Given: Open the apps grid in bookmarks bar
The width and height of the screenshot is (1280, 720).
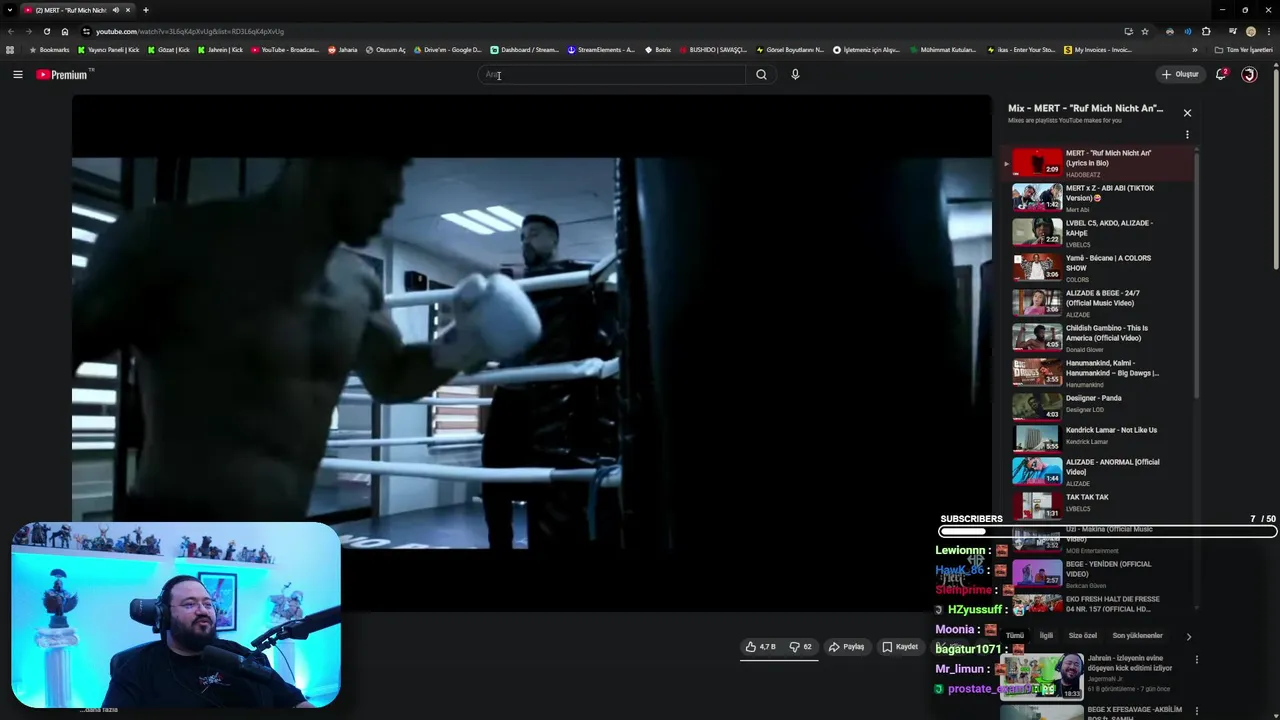Looking at the screenshot, I should (x=10, y=50).
